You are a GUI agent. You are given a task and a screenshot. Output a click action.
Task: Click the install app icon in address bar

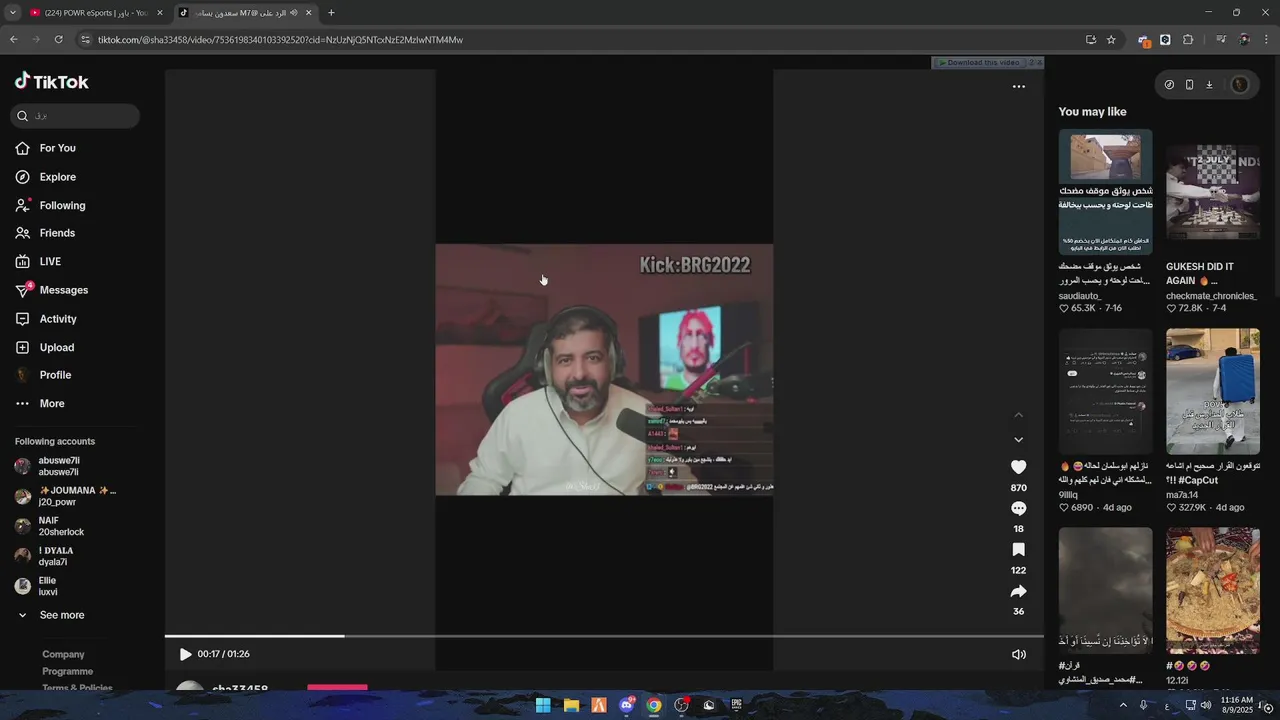(x=1090, y=40)
